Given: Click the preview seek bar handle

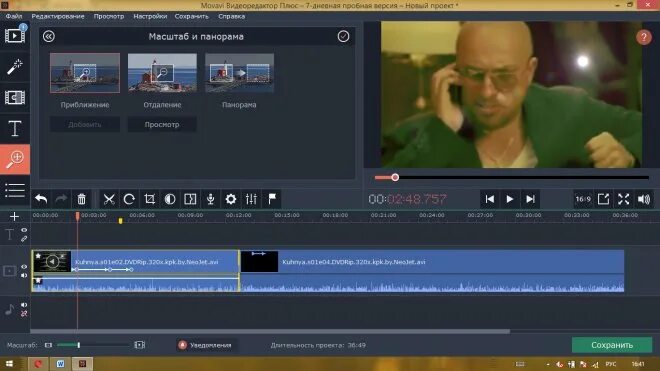Looking at the screenshot, I should point(395,177).
